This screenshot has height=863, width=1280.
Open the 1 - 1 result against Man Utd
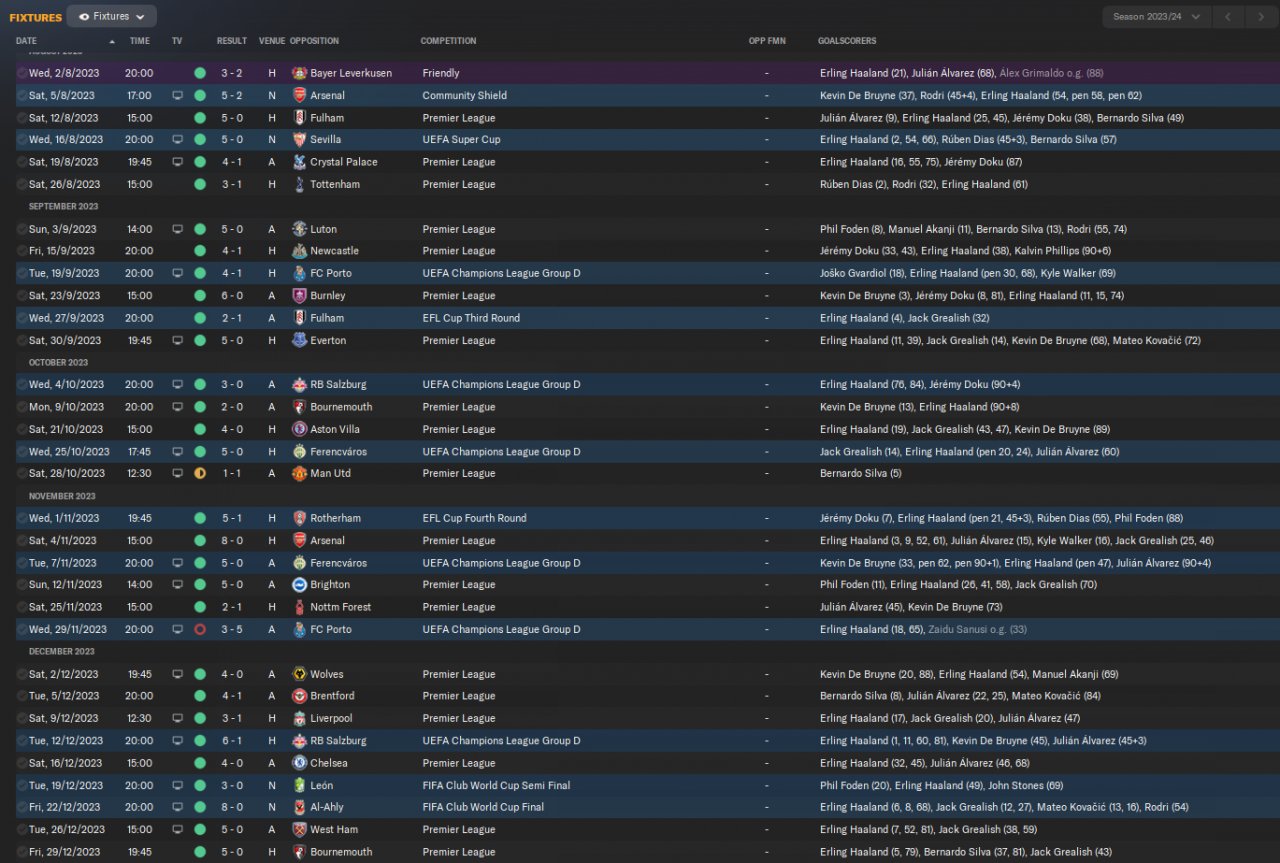point(232,473)
